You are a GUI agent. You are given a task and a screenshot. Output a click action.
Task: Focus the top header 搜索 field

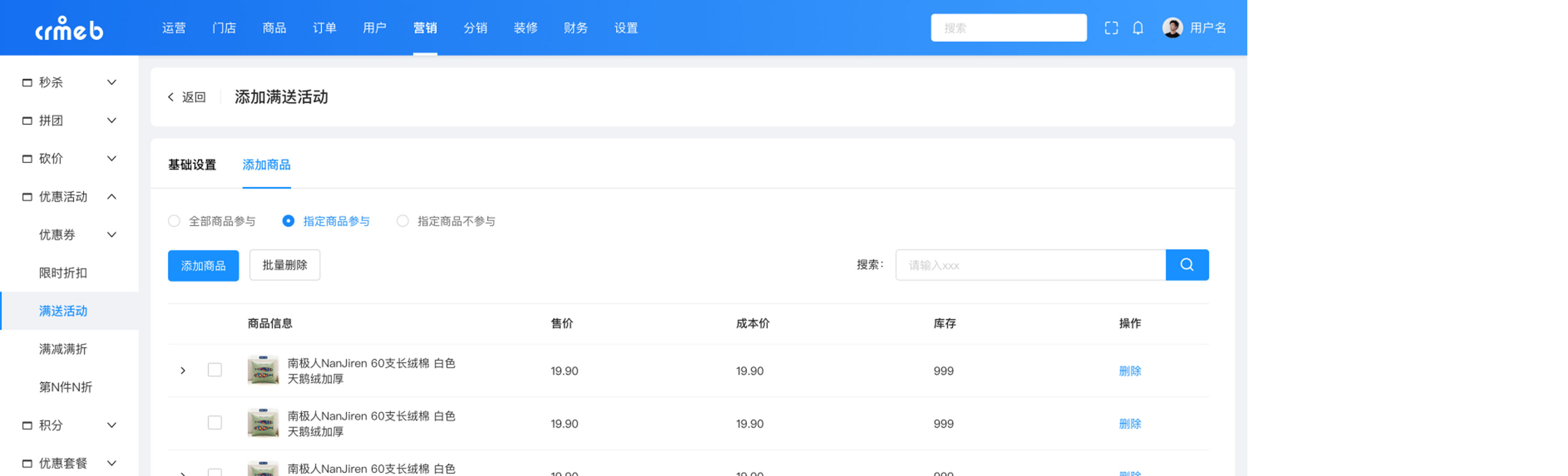[x=1009, y=28]
